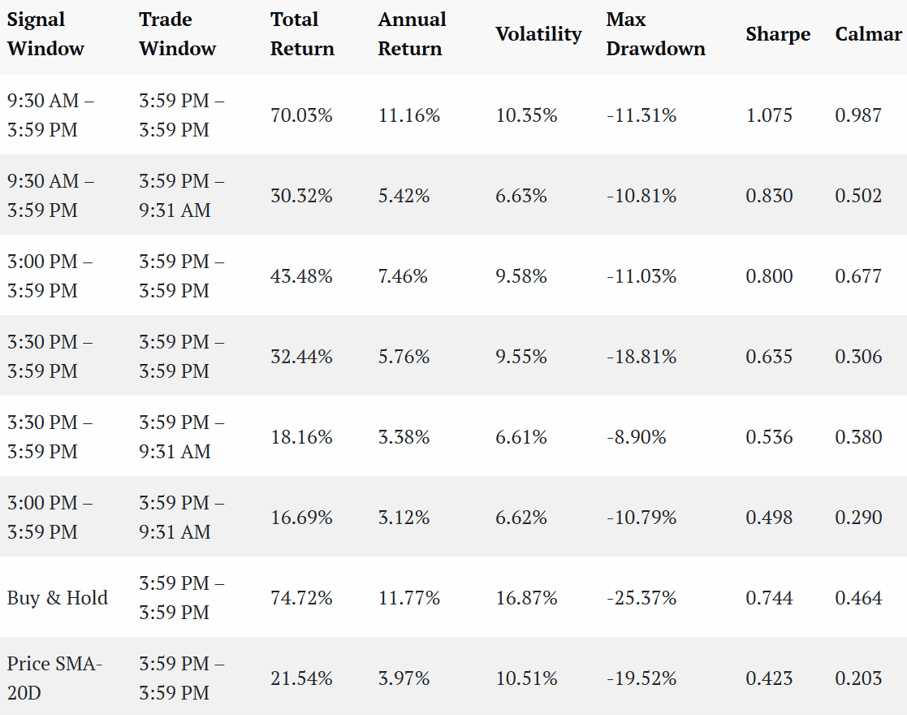This screenshot has width=907, height=715.
Task: Click the -8.90% max drawdown value
Action: (636, 437)
